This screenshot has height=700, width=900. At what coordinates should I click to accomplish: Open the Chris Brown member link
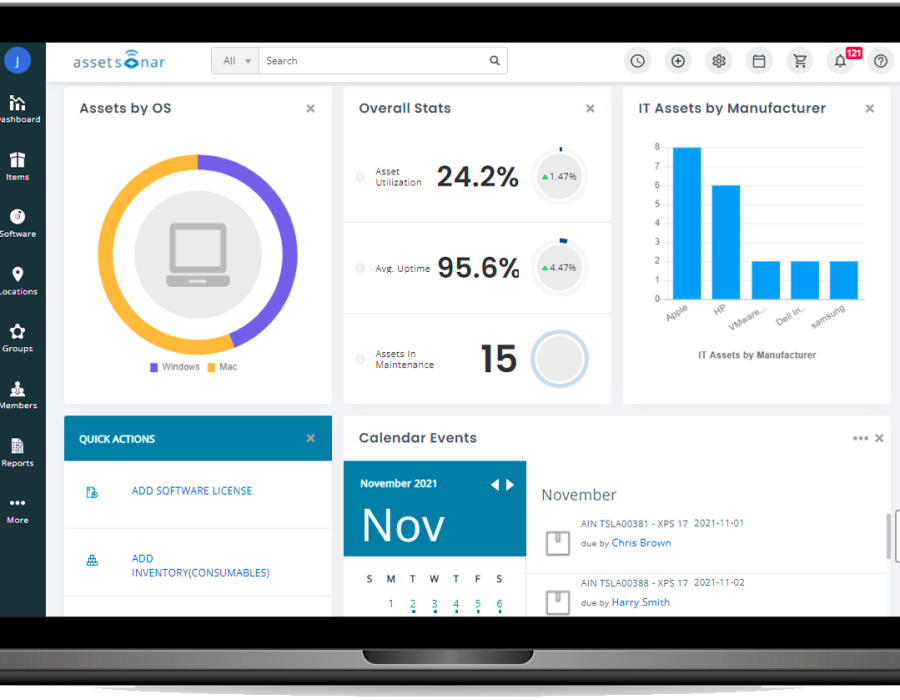click(641, 543)
